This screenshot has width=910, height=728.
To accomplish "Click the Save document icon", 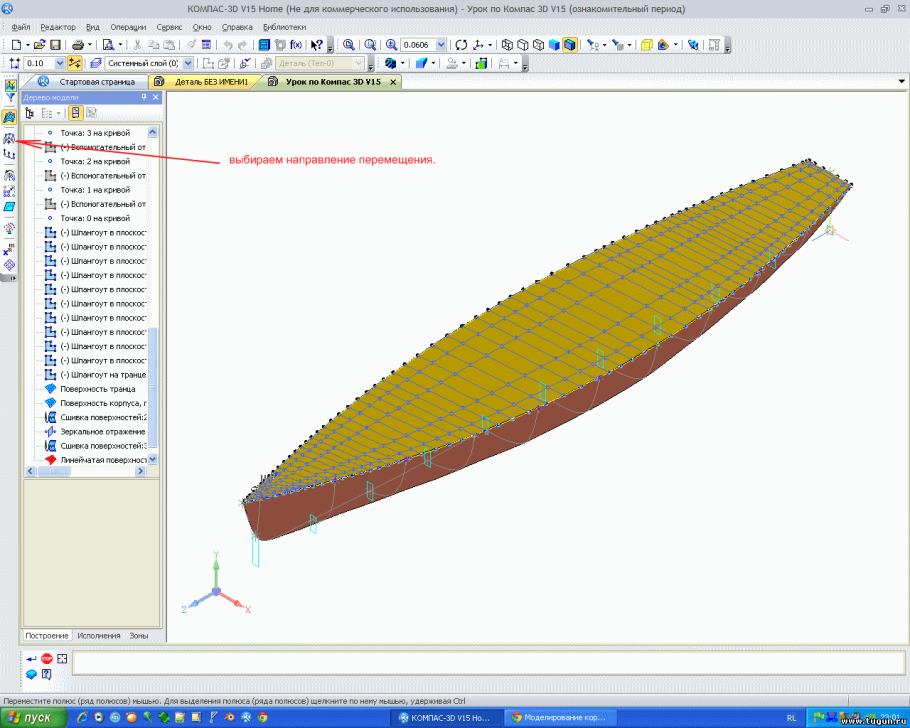I will [x=56, y=45].
